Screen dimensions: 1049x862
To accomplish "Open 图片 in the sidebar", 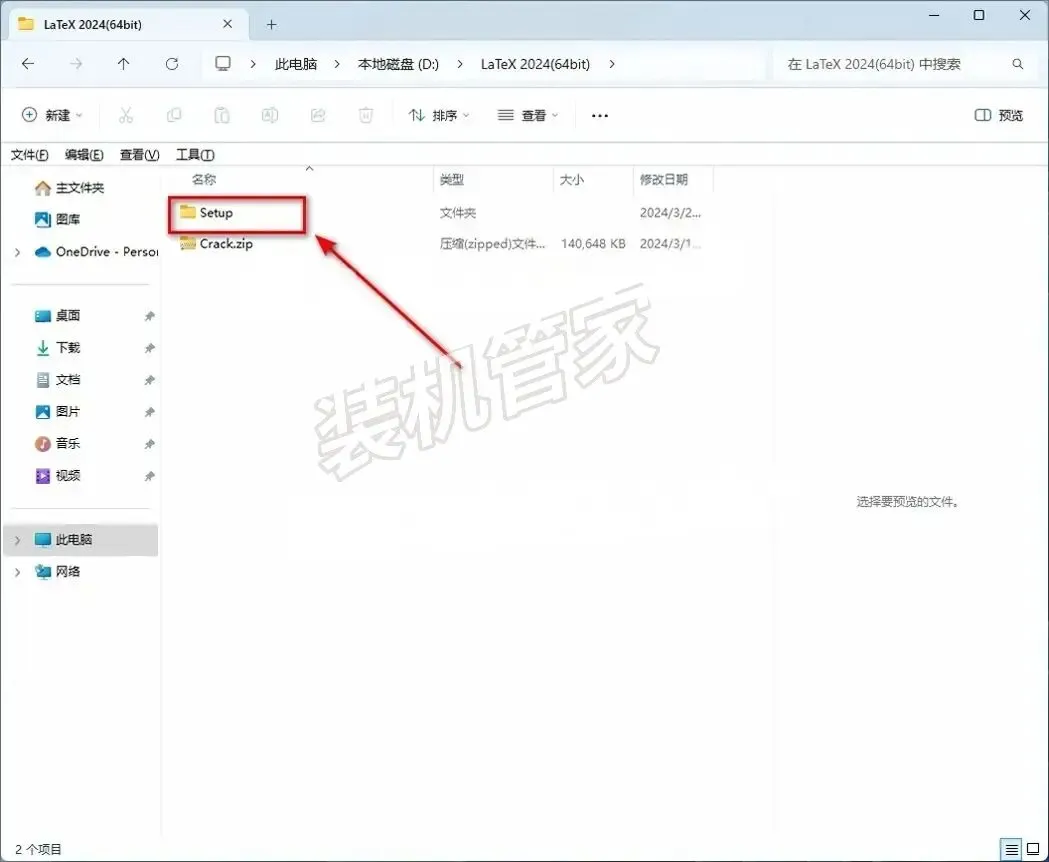I will click(58, 412).
